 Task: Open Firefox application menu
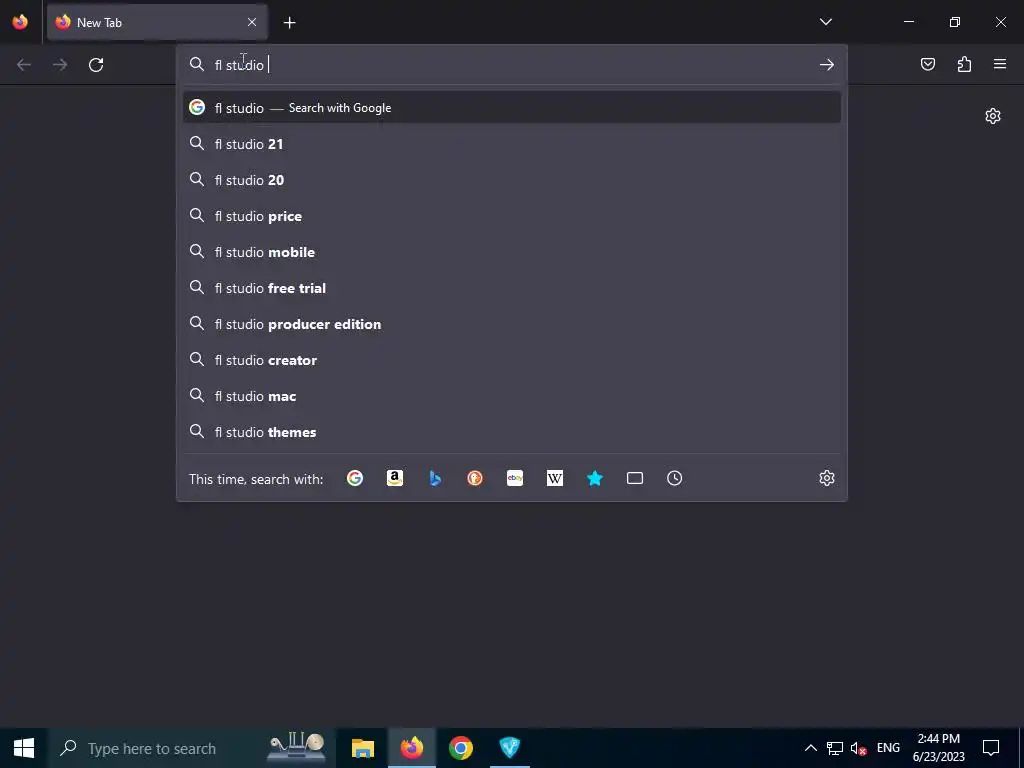tap(1000, 64)
